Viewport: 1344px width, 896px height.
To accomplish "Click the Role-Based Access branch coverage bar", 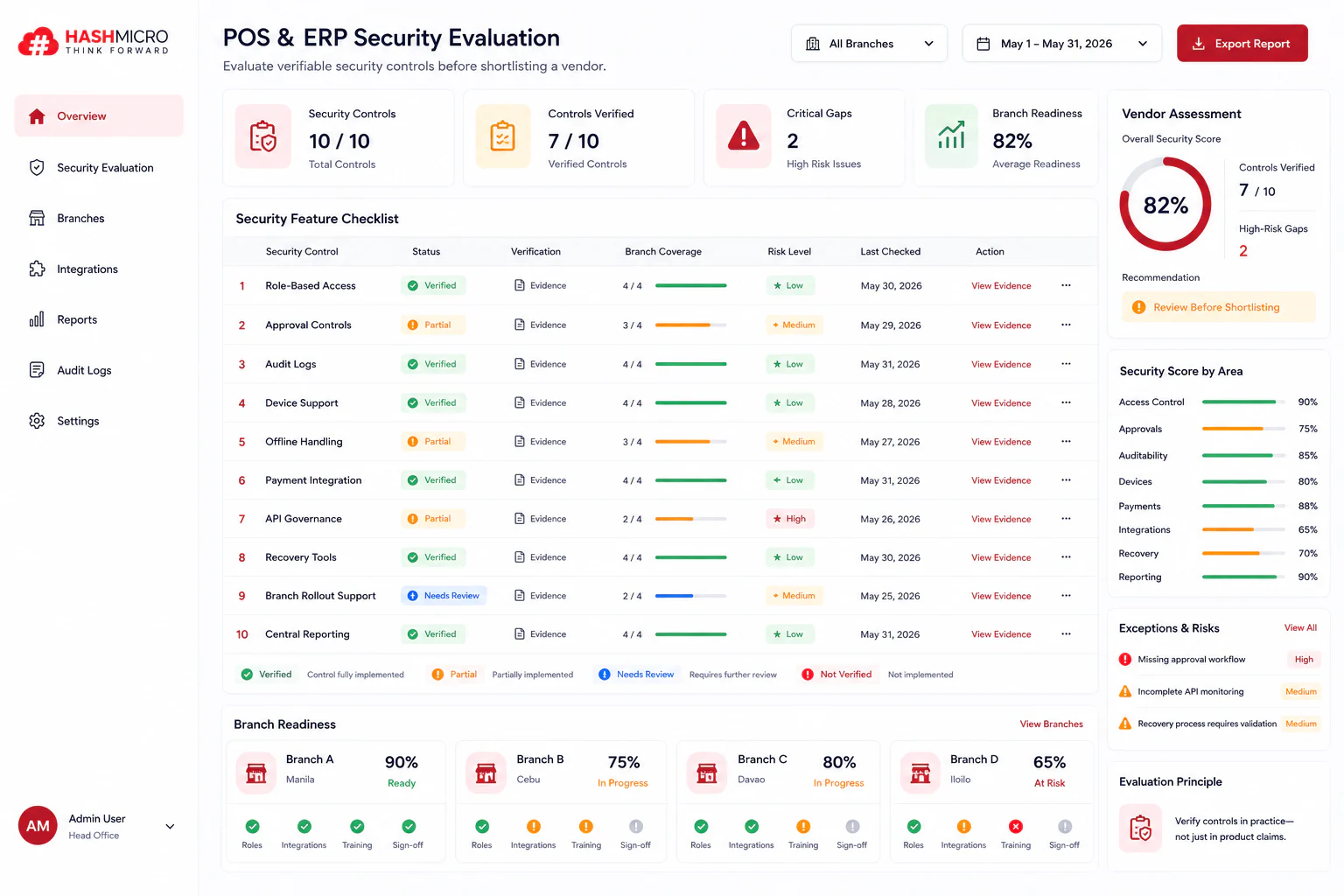I will [x=690, y=286].
